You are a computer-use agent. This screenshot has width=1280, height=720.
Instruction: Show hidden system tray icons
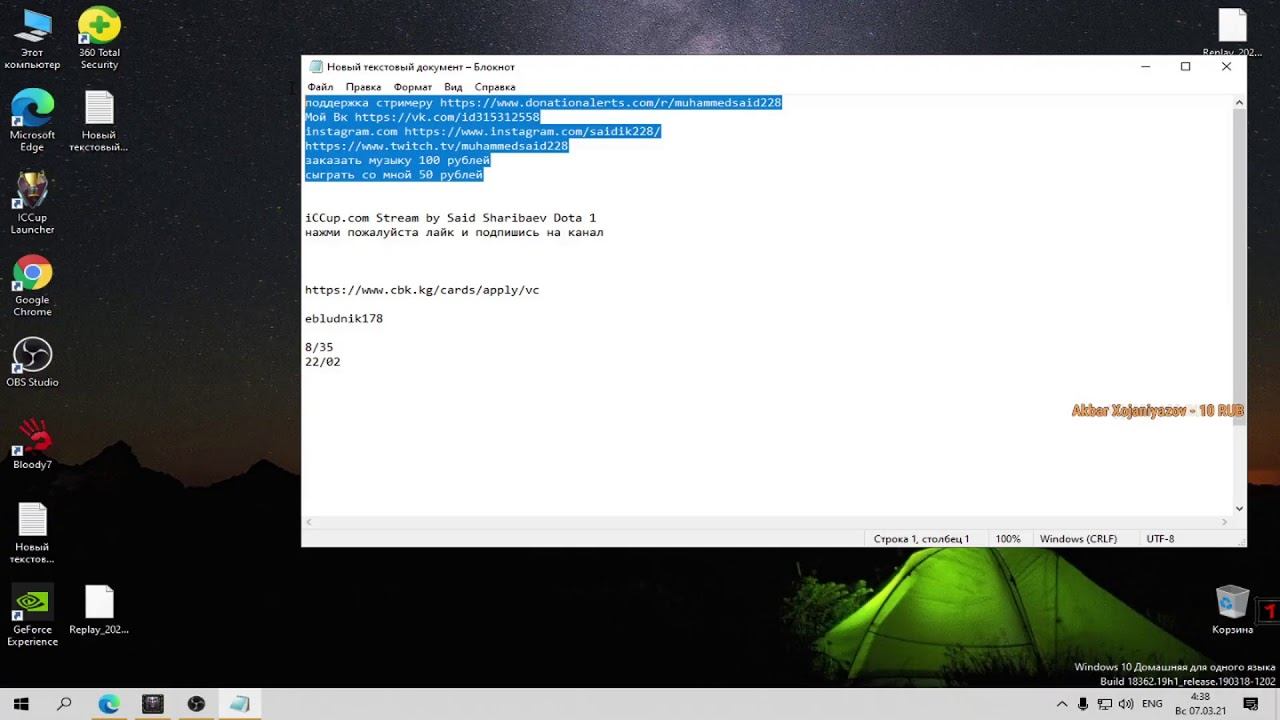coord(1062,704)
